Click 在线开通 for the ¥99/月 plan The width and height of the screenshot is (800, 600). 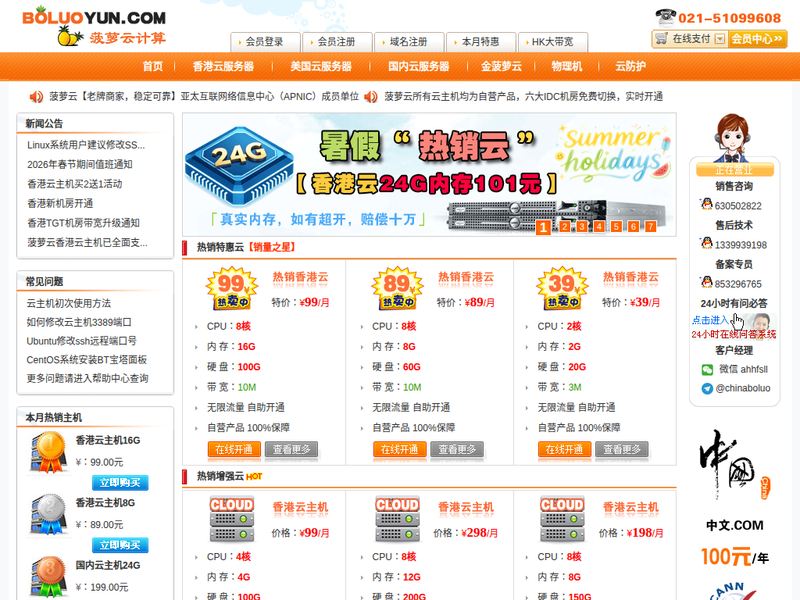click(x=234, y=449)
